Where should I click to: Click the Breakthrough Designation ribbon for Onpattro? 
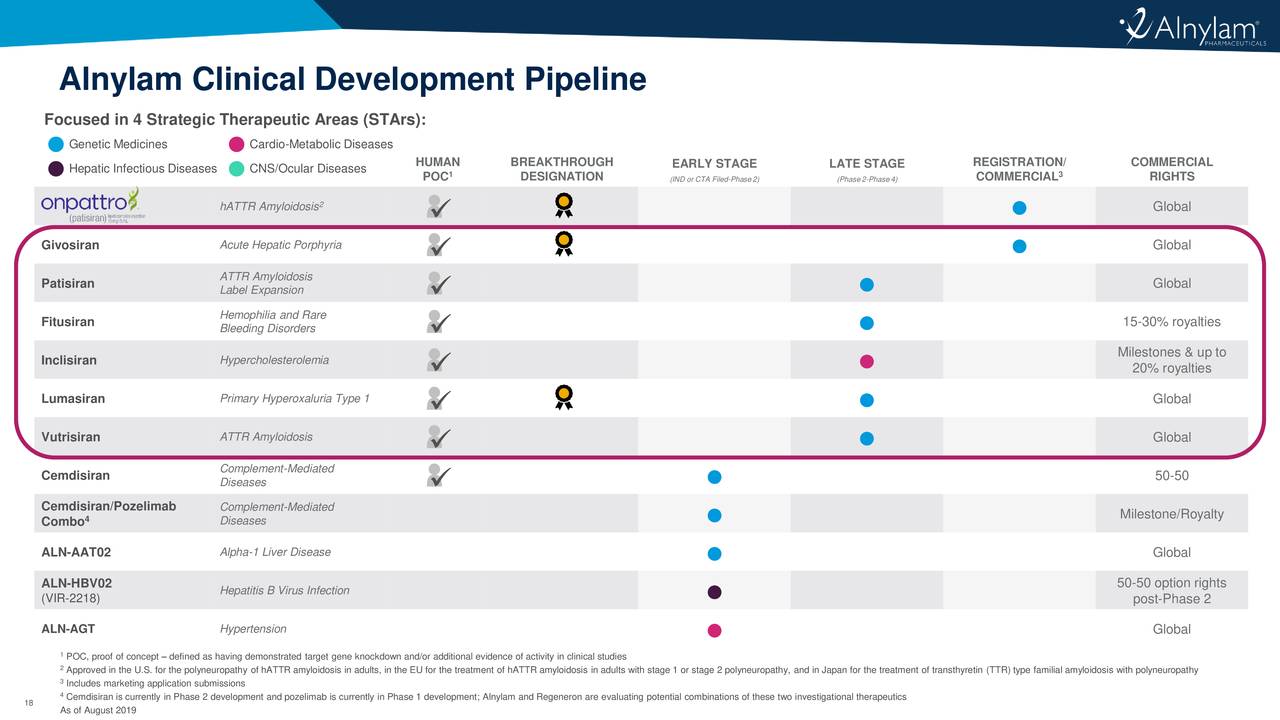564,206
